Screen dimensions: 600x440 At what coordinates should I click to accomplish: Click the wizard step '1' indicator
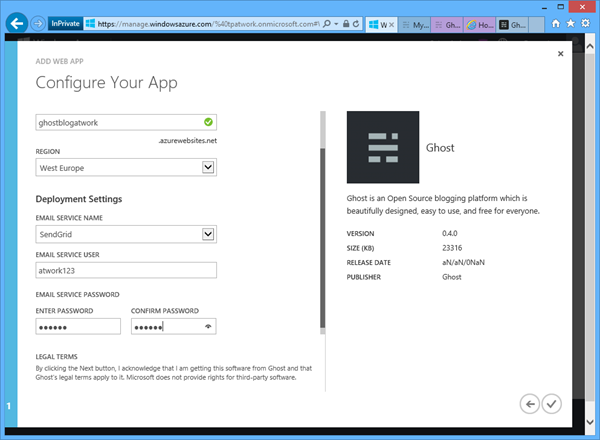pyautogui.click(x=9, y=406)
